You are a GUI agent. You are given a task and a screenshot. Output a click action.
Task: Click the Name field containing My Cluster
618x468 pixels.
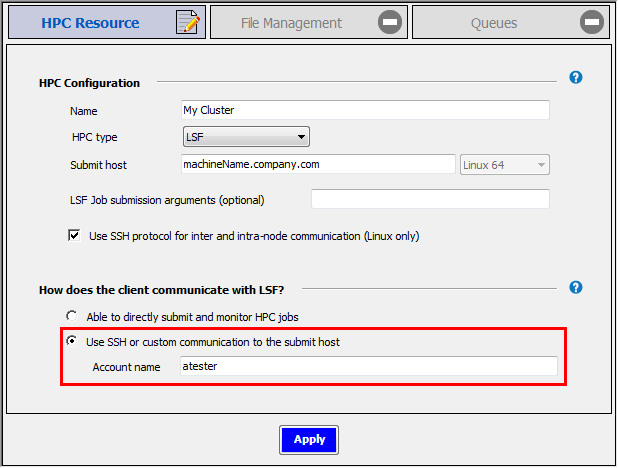tap(365, 110)
